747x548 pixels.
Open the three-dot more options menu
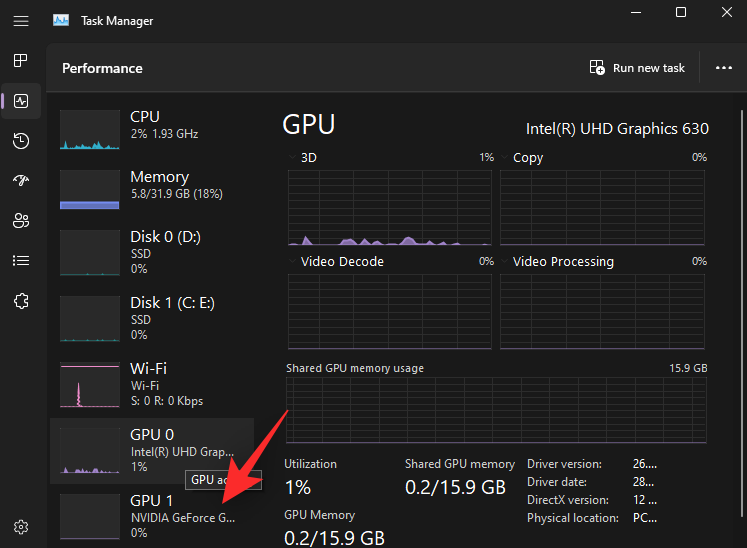pyautogui.click(x=724, y=68)
